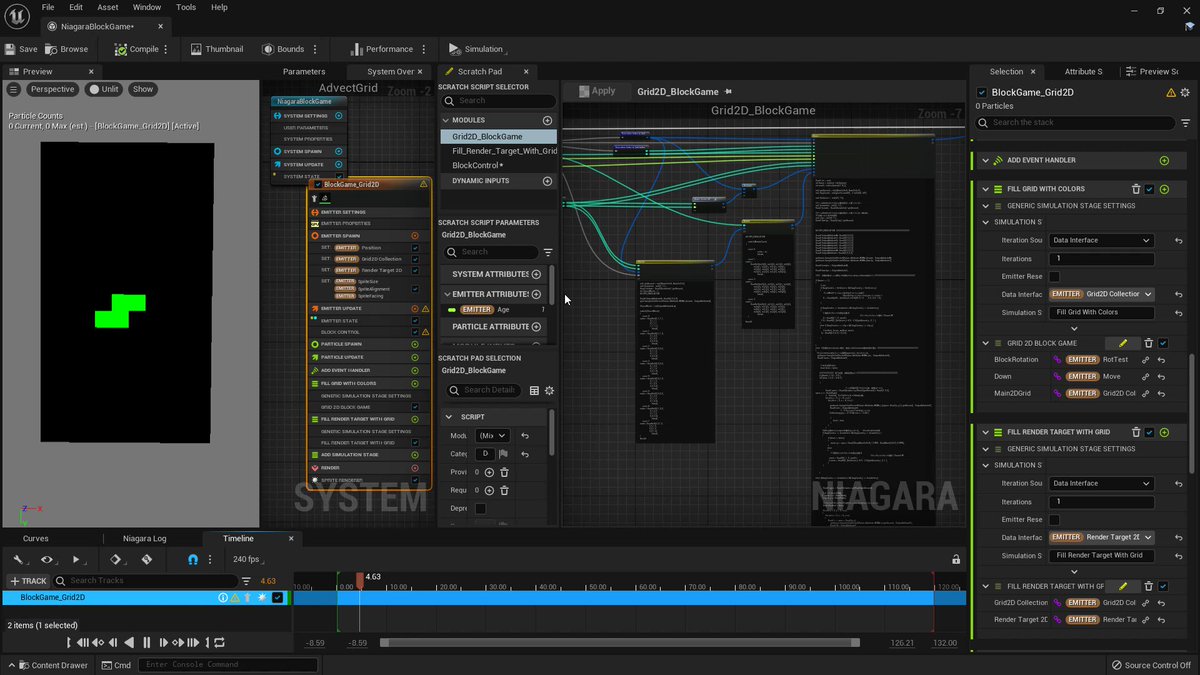
Task: Click the Apply button in Scratch Pad
Action: click(596, 91)
